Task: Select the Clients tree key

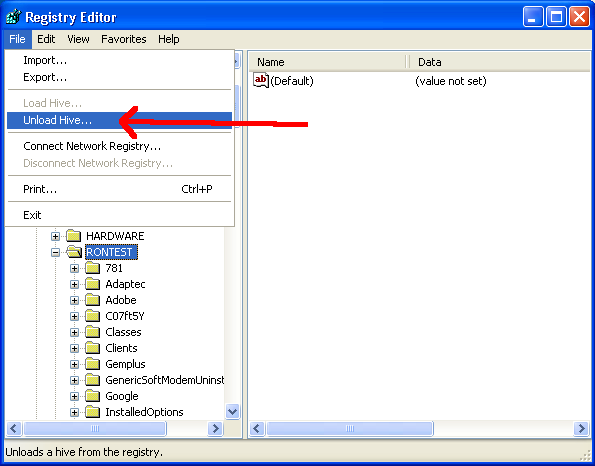Action: point(121,348)
